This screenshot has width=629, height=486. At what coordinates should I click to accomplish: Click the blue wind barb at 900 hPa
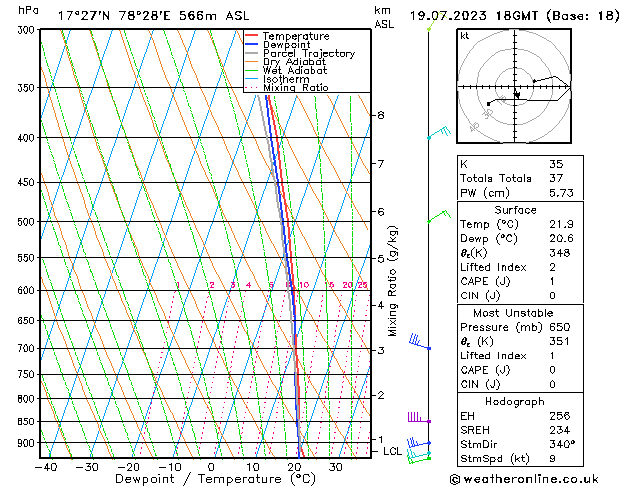tap(418, 443)
